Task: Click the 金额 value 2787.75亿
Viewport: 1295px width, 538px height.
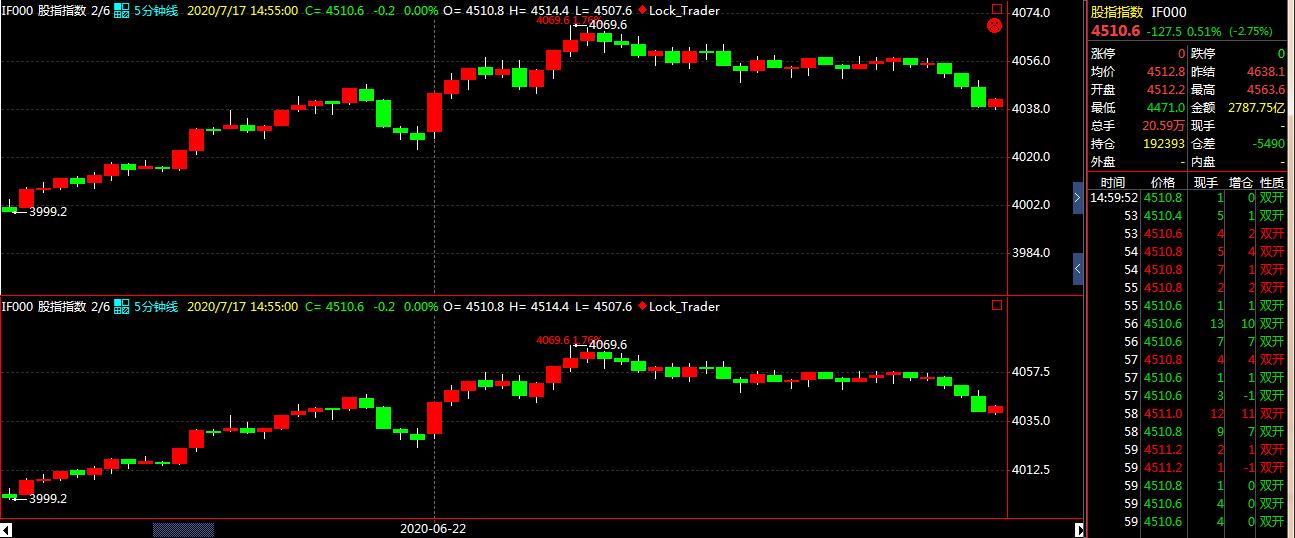Action: [1258, 108]
